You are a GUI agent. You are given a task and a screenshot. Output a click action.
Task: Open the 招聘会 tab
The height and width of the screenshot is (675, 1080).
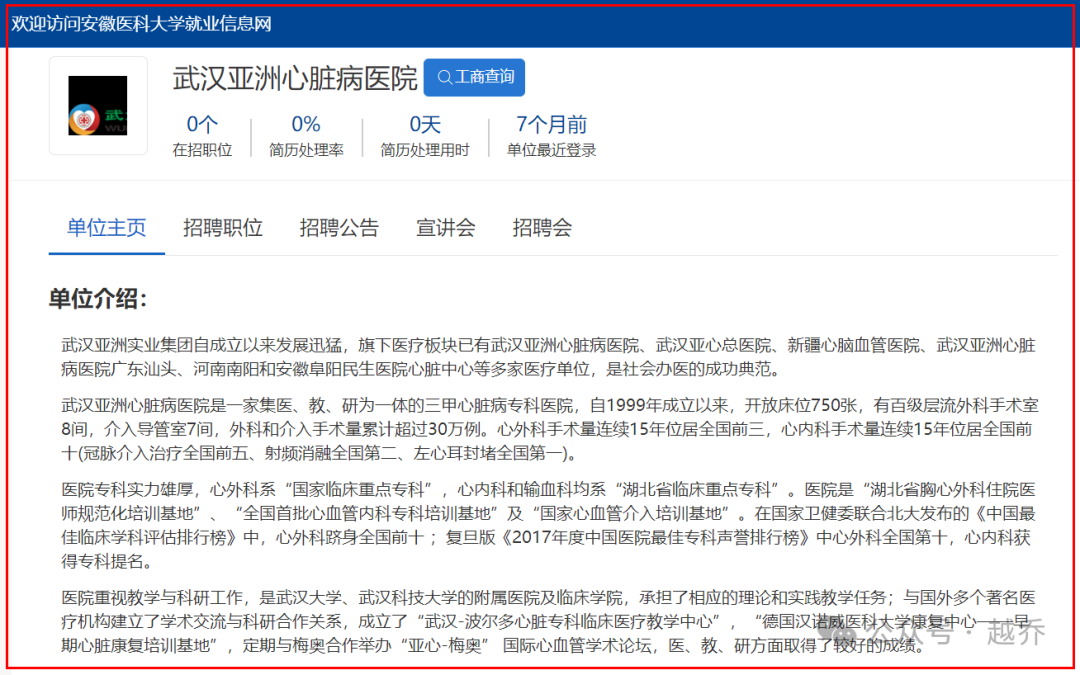542,227
